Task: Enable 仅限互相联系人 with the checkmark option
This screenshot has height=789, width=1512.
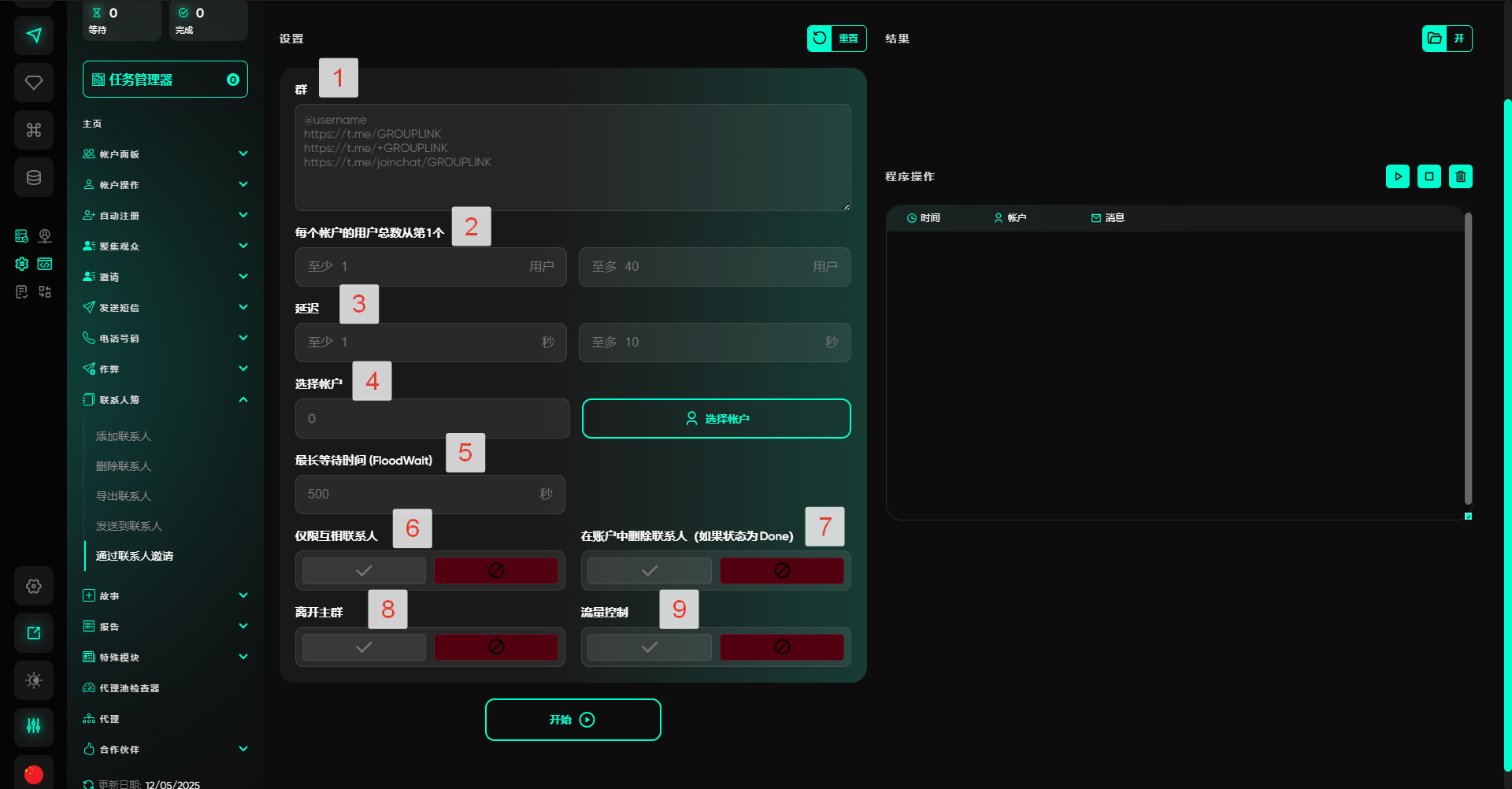Action: coord(364,571)
